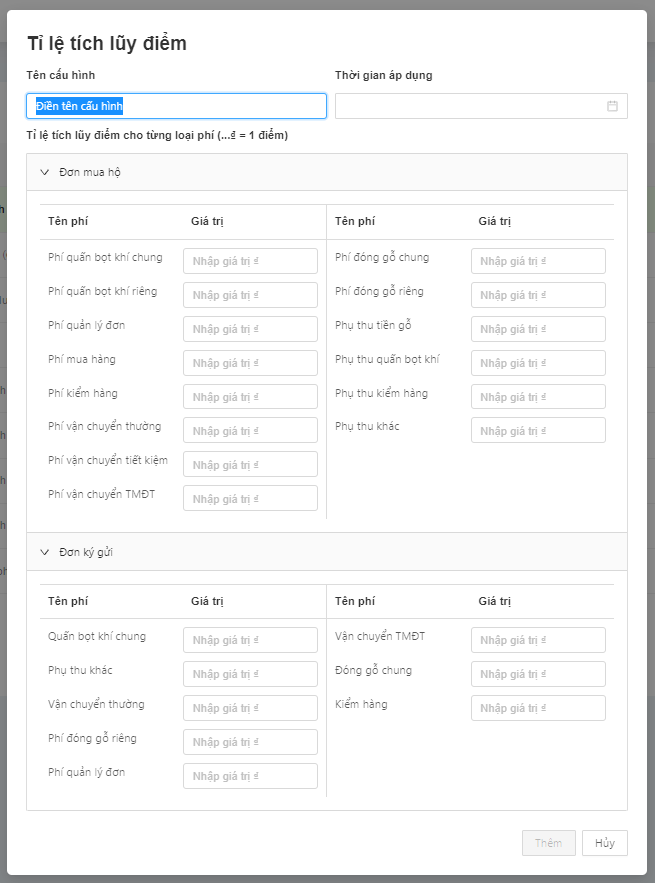Open the Thời gian áp dụng date picker
The width and height of the screenshot is (655, 883).
pos(470,106)
